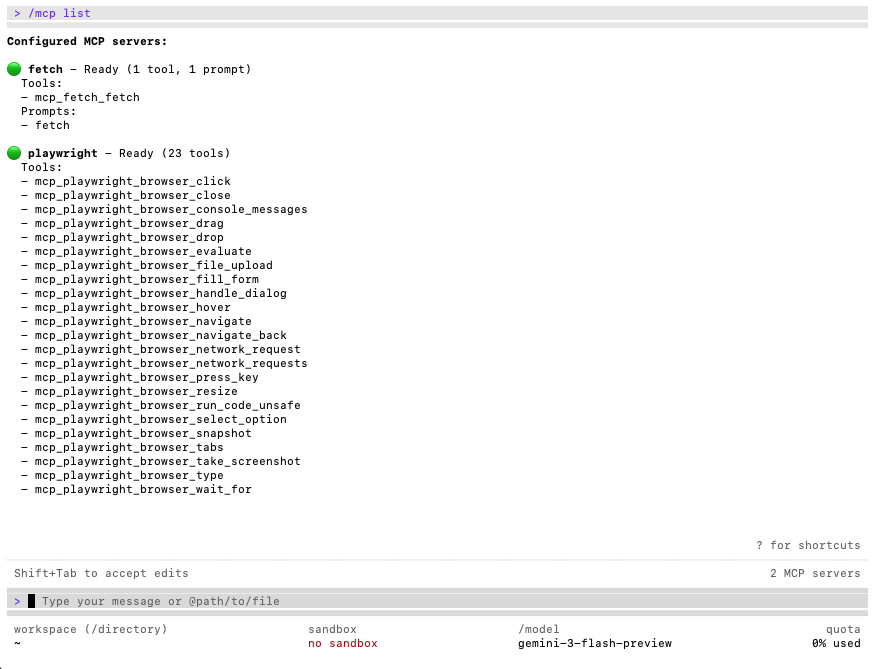Click mcp_playwright_browser_network_request entry
This screenshot has width=873, height=669.
[x=168, y=349]
